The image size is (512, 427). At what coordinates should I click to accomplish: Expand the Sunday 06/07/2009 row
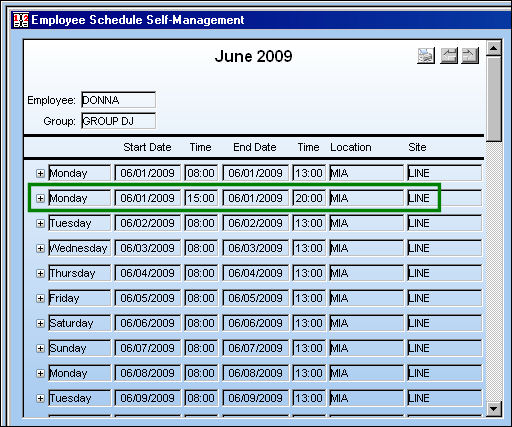point(40,348)
